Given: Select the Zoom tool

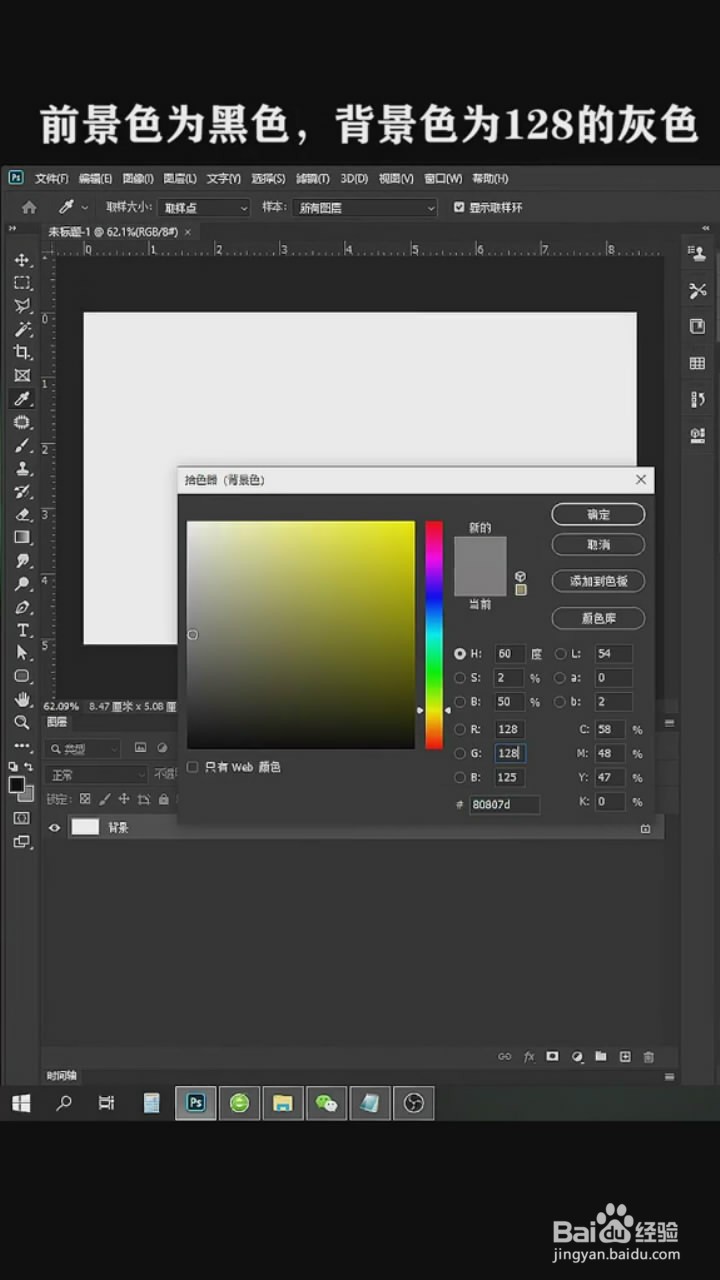Looking at the screenshot, I should [22, 722].
